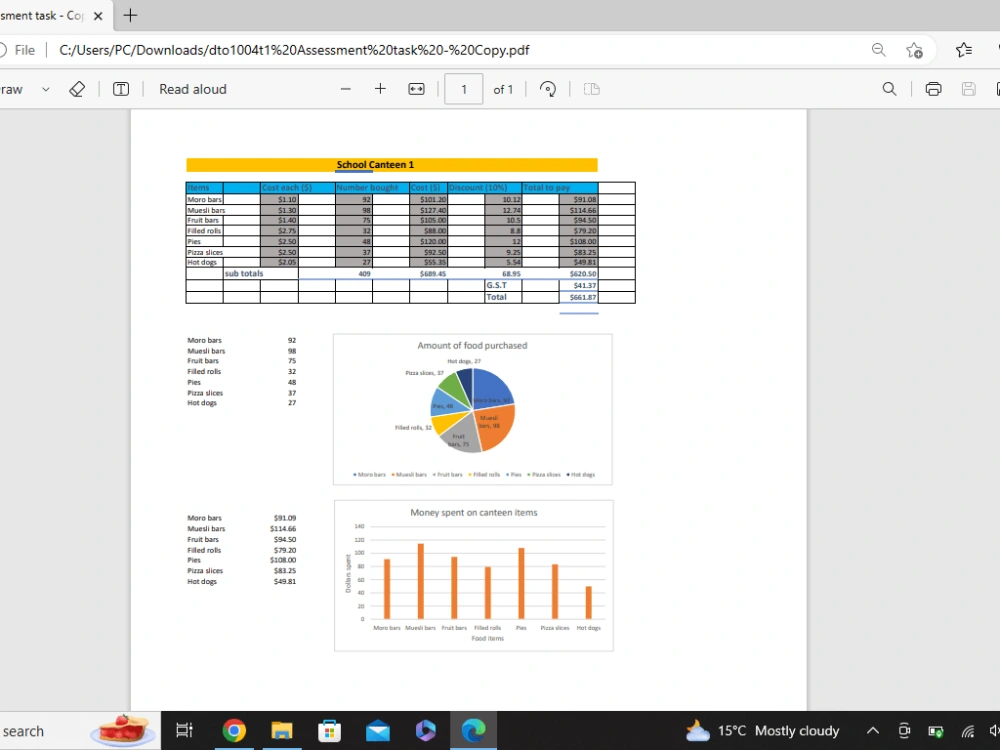Select the Add text tool
1000x750 pixels.
click(x=121, y=89)
